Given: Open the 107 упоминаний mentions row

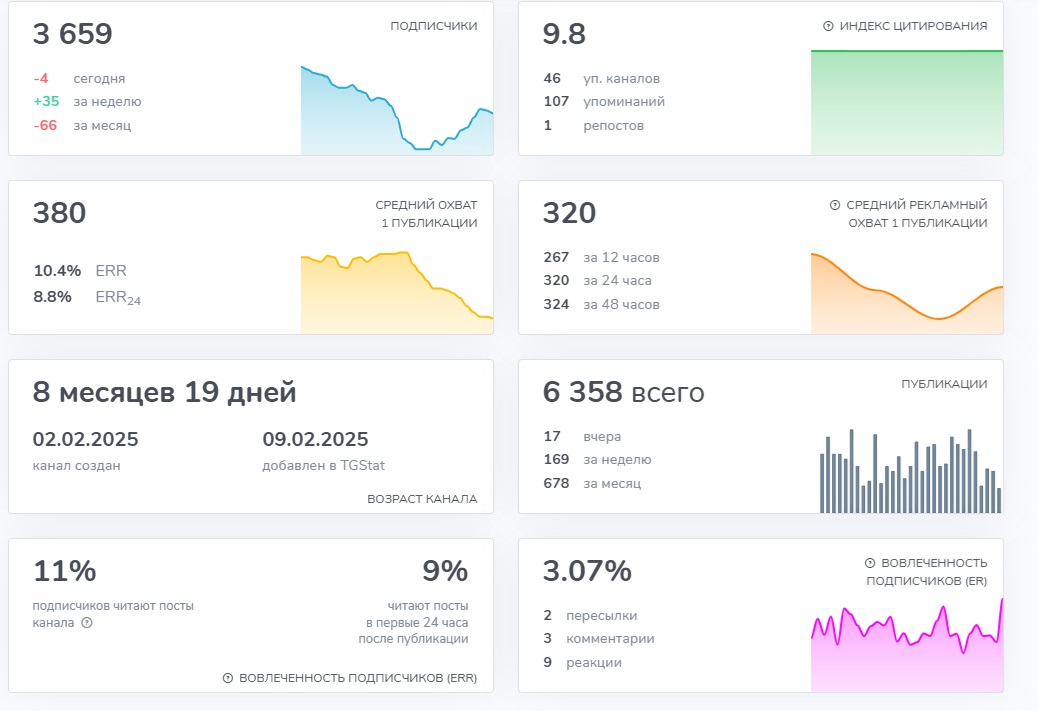Looking at the screenshot, I should pos(604,102).
